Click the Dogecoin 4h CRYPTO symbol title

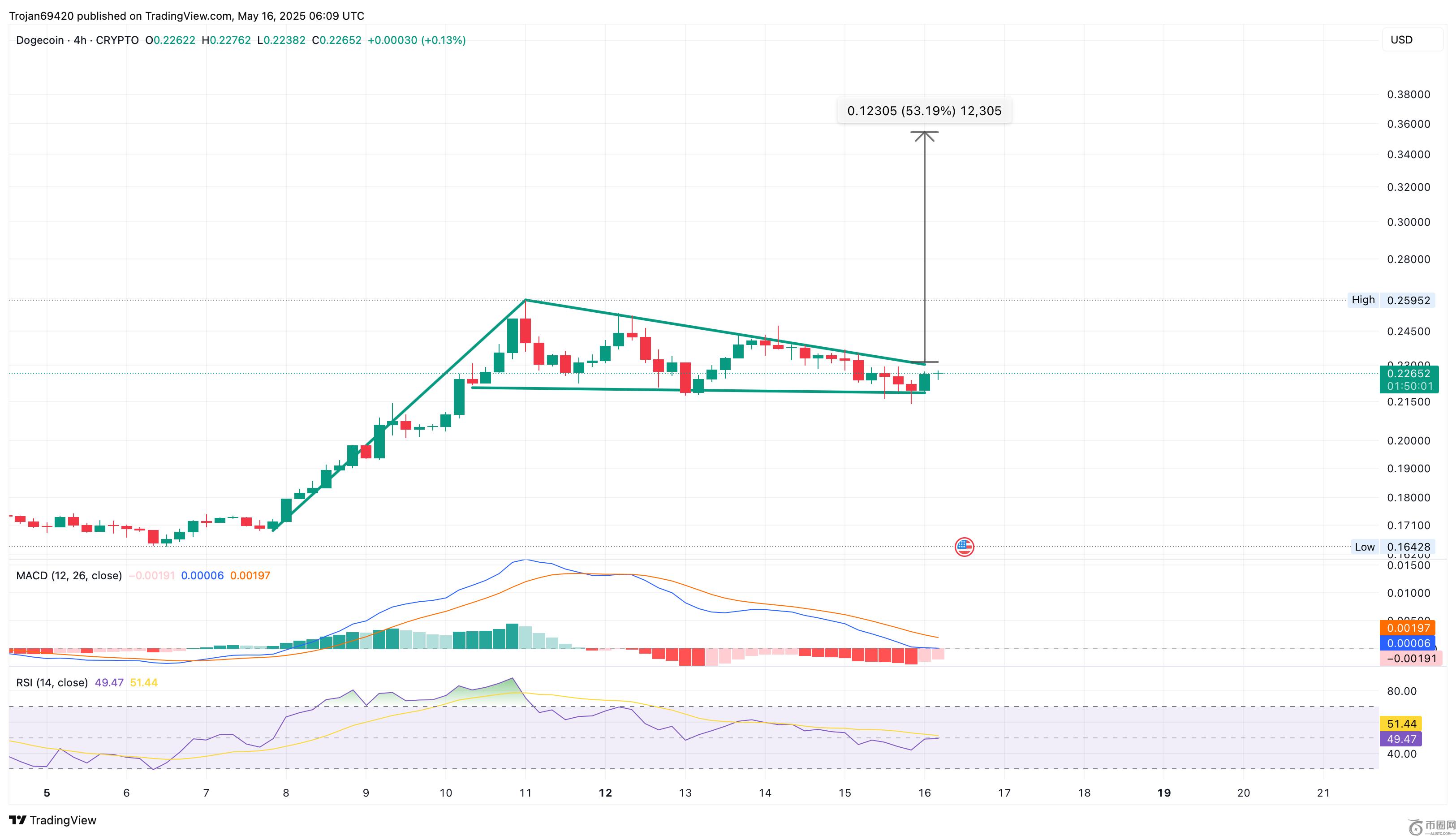pos(77,40)
